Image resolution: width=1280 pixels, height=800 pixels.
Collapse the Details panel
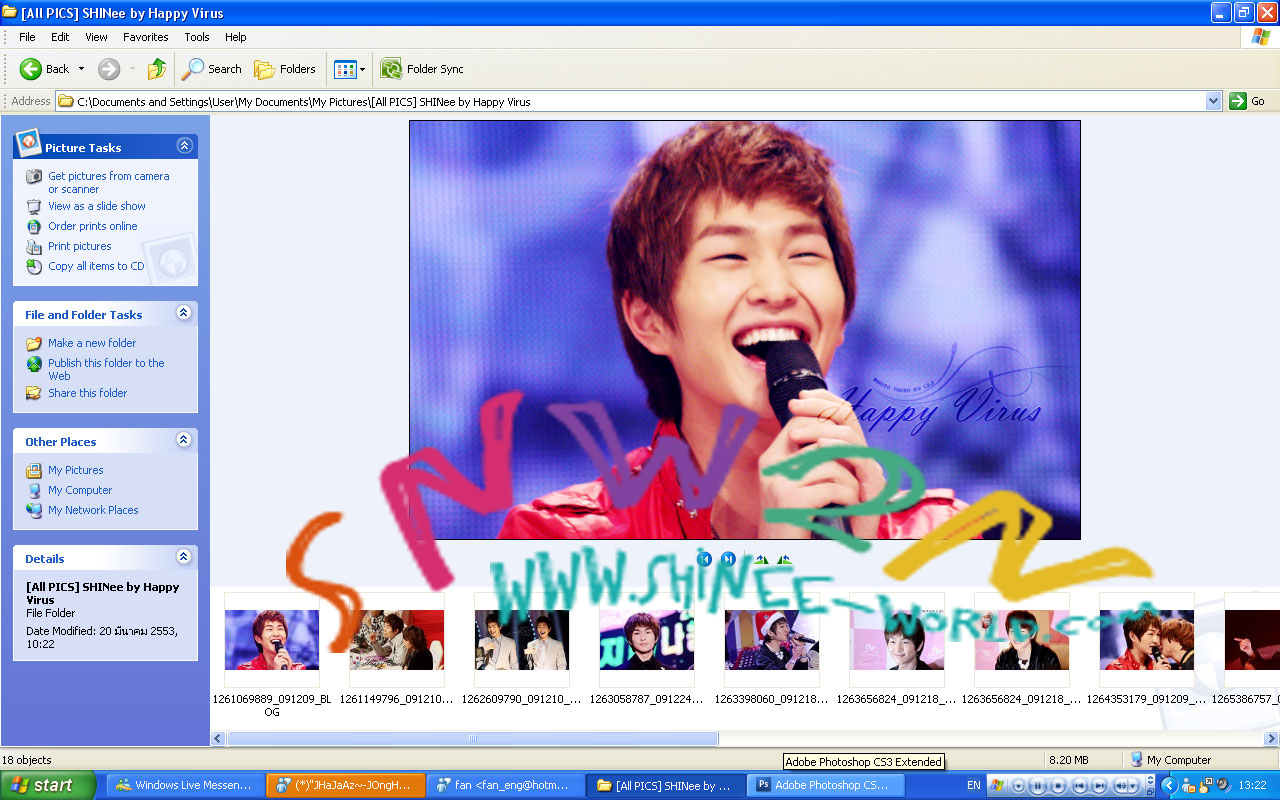coord(184,557)
